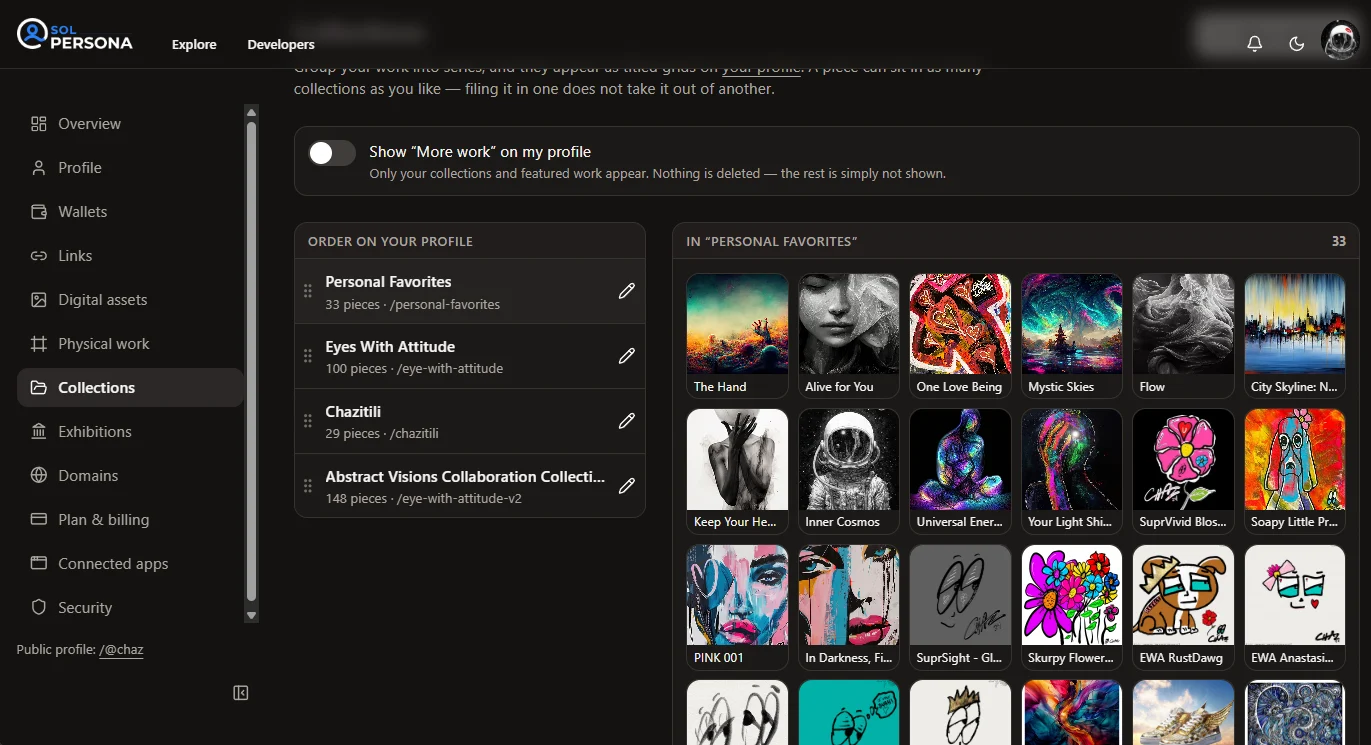Open Wallets page
Viewport: 1371px width, 745px height.
click(x=131, y=212)
